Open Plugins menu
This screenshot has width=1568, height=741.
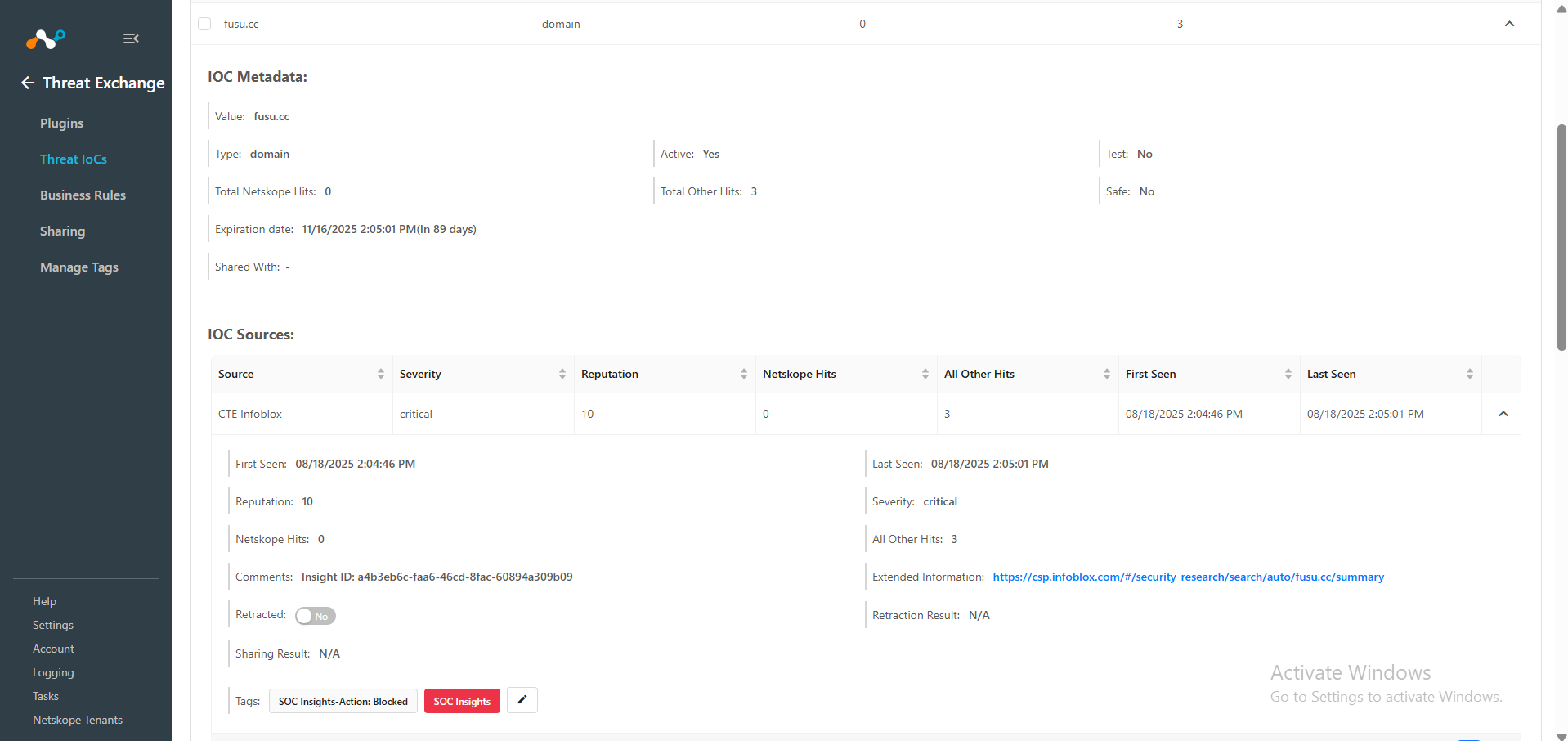[61, 123]
